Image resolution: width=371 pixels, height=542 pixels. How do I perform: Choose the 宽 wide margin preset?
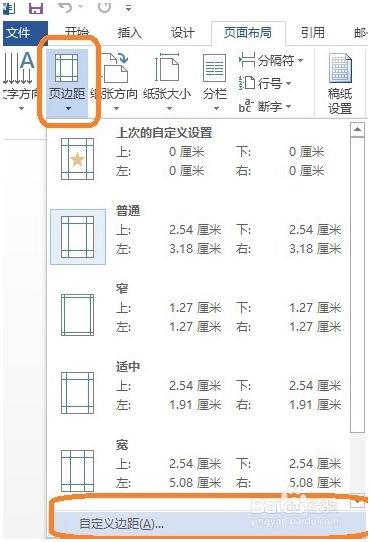point(198,467)
